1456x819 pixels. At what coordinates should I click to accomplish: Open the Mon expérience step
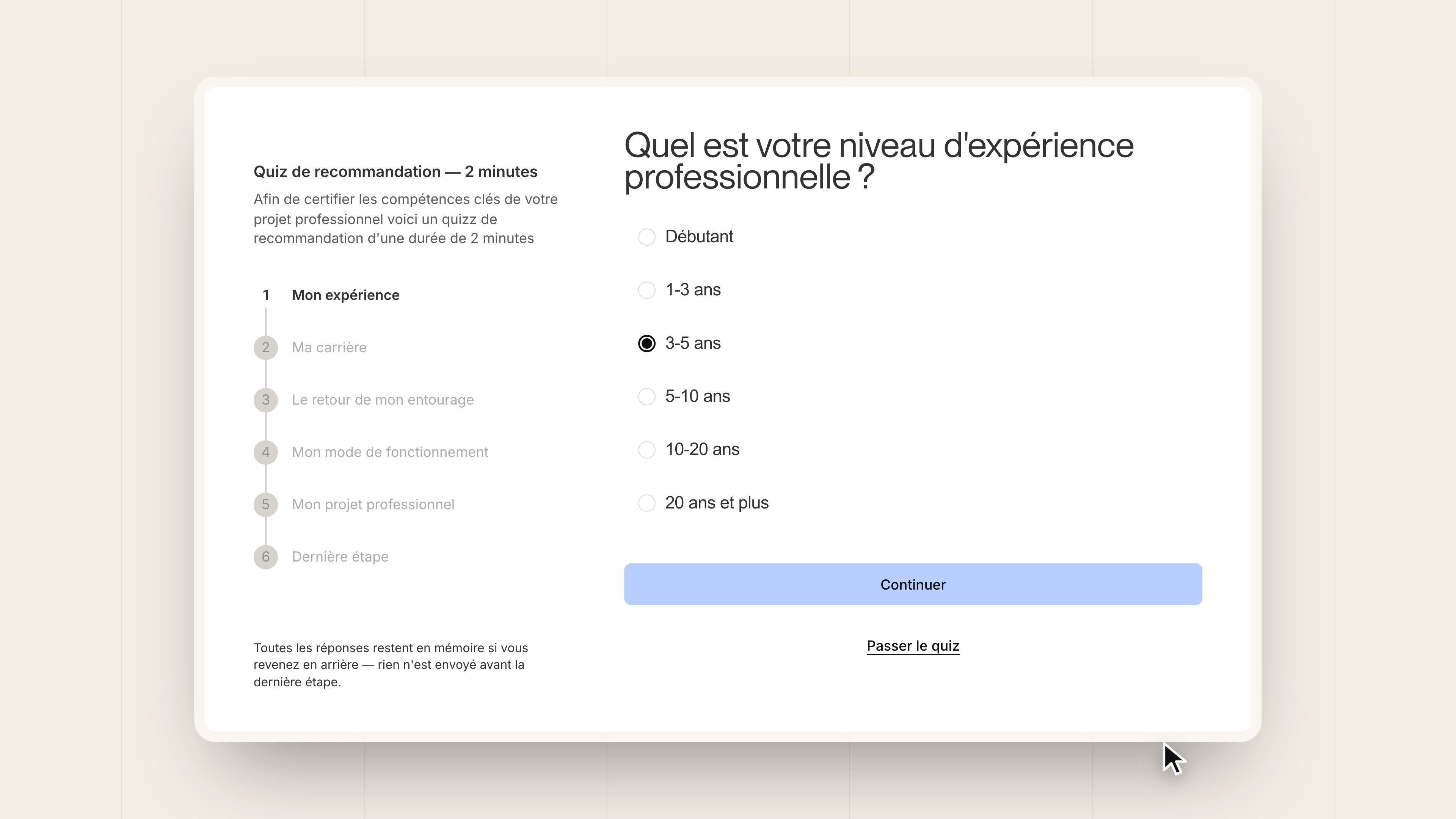(x=345, y=295)
